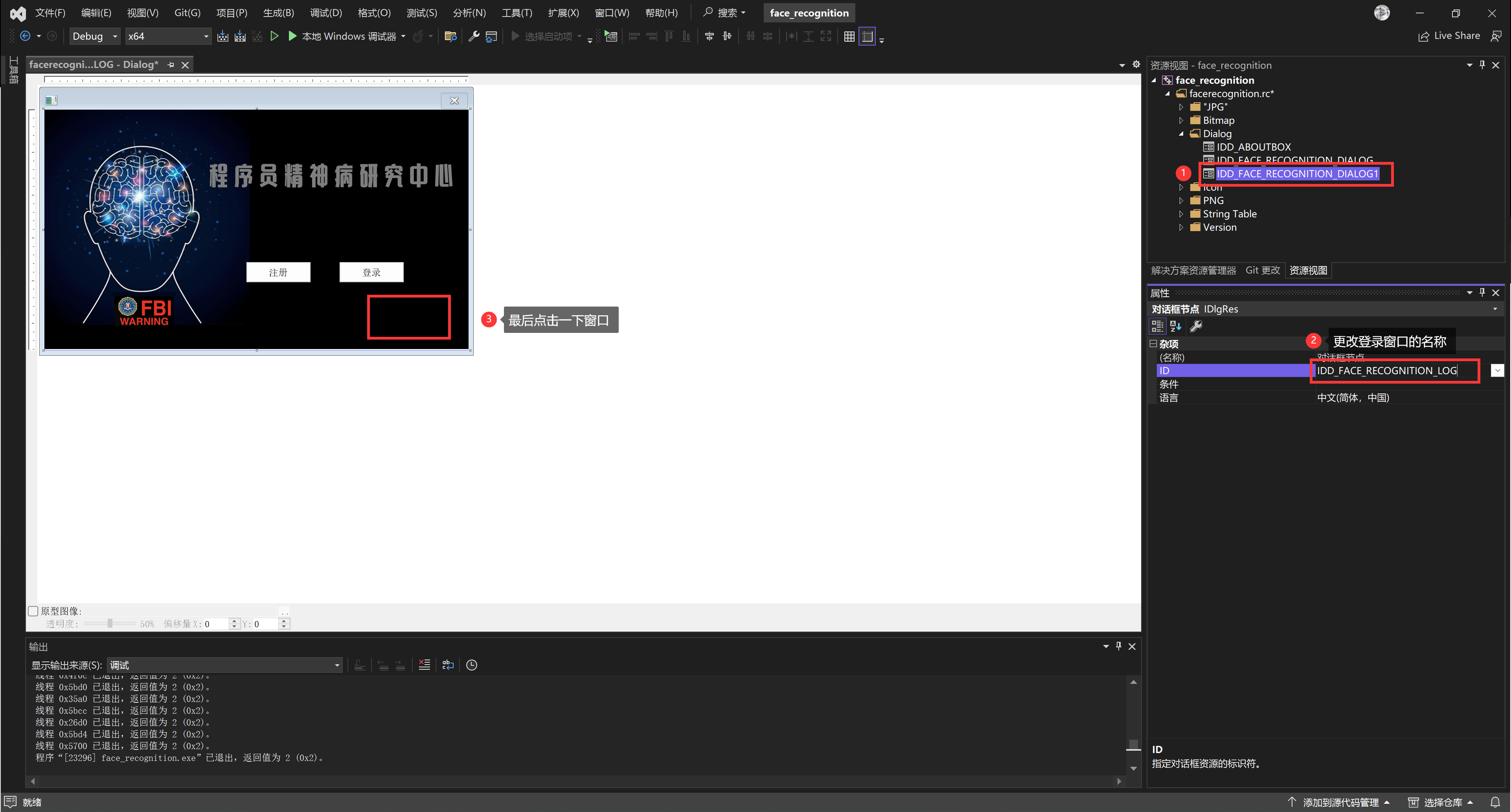This screenshot has height=812, width=1511.
Task: Start without debugging using the outline play icon
Action: [x=274, y=37]
